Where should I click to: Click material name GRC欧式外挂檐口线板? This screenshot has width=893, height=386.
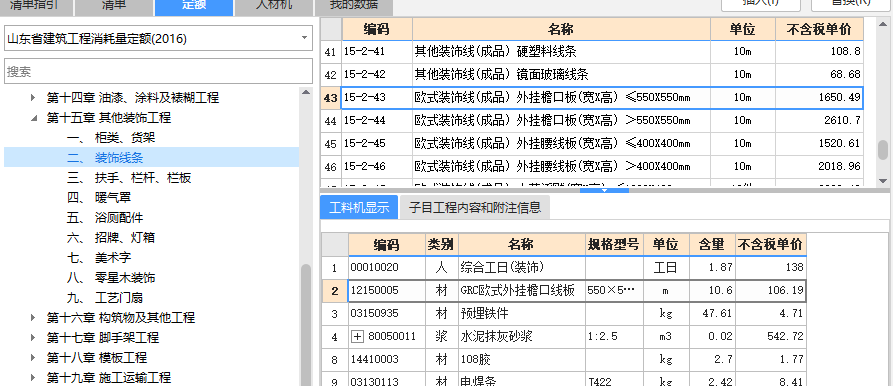coord(521,291)
